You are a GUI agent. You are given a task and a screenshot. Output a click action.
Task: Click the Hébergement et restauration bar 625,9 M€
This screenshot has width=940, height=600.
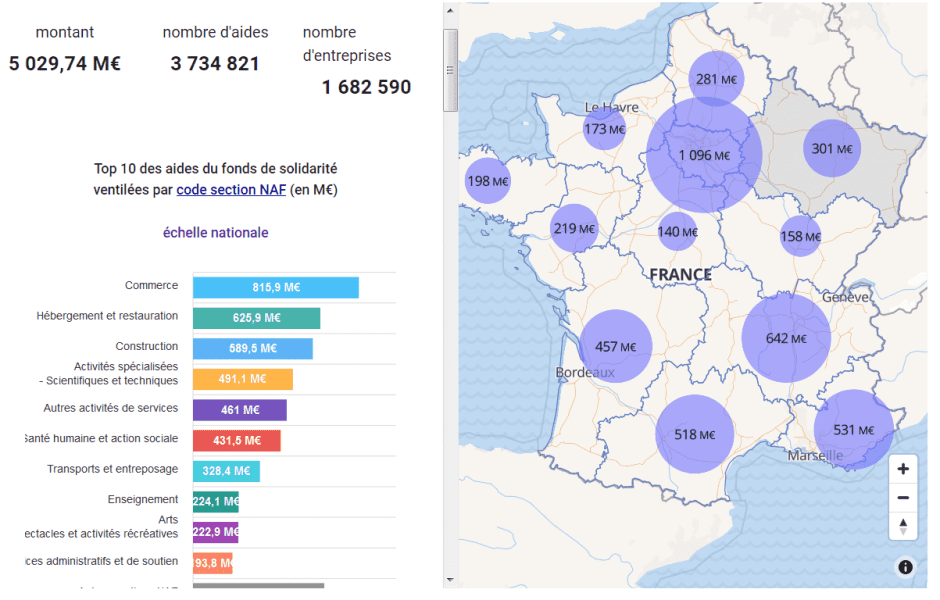[x=257, y=318]
